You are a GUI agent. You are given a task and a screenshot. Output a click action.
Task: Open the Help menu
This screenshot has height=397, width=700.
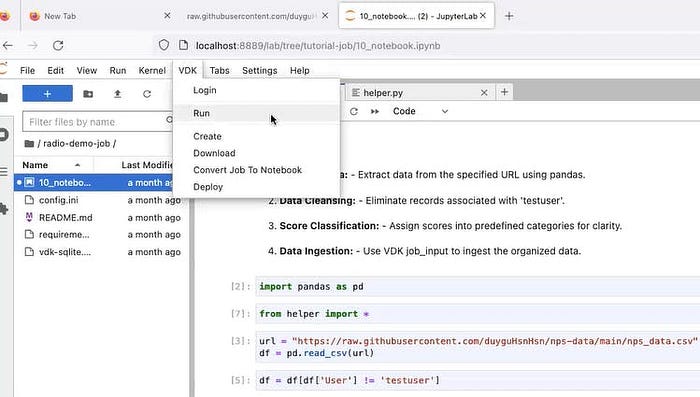[x=300, y=71]
